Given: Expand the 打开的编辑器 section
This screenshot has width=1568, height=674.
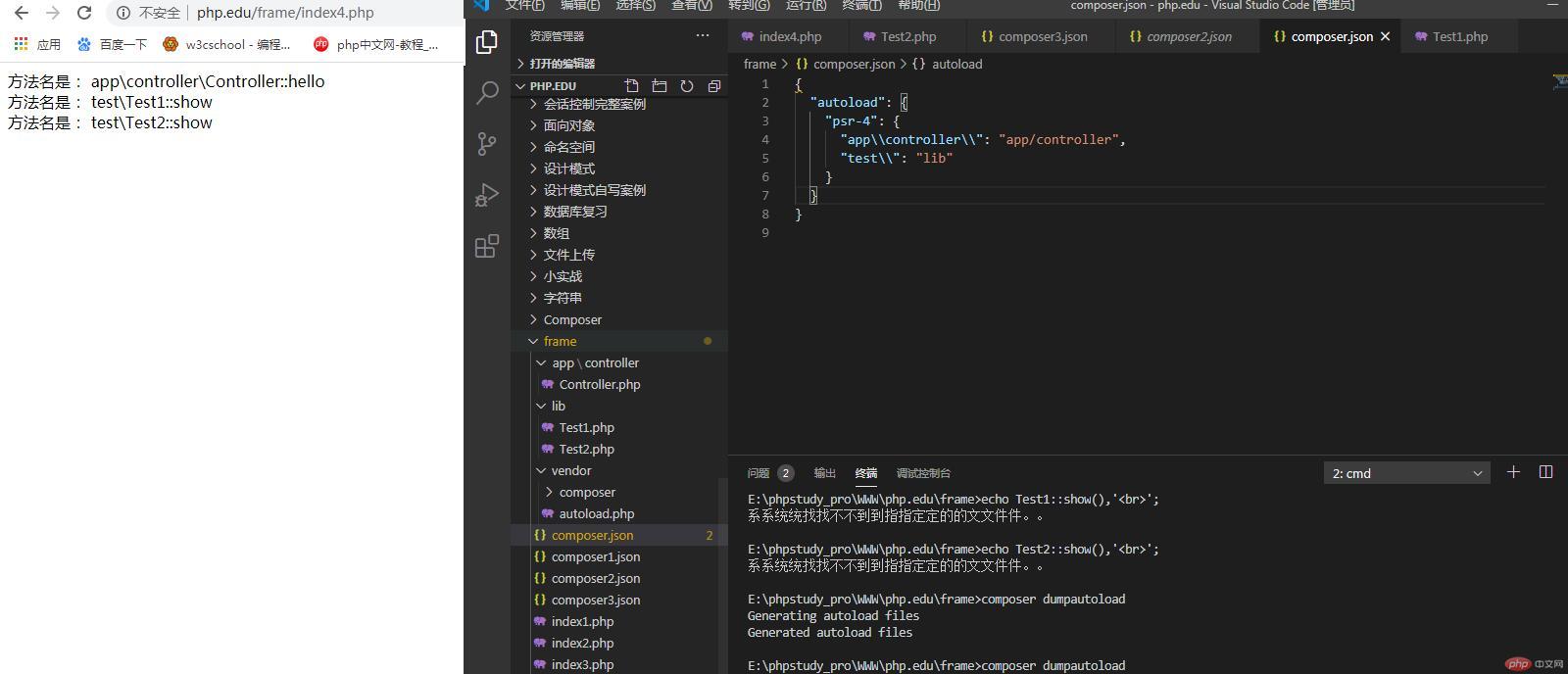Looking at the screenshot, I should click(618, 64).
